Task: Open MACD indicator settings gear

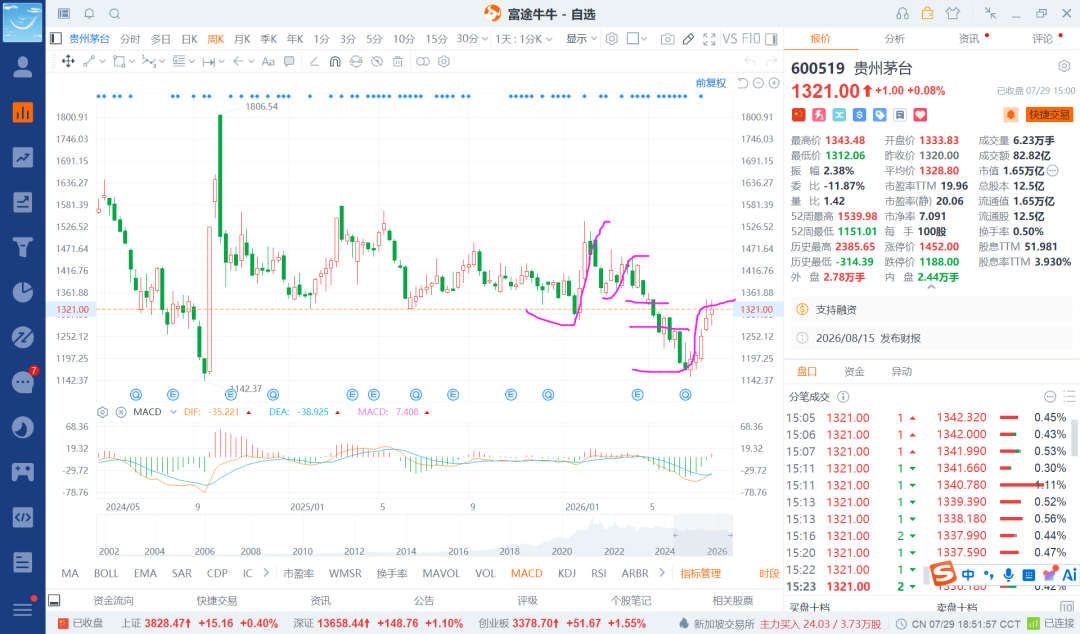Action: pos(103,412)
